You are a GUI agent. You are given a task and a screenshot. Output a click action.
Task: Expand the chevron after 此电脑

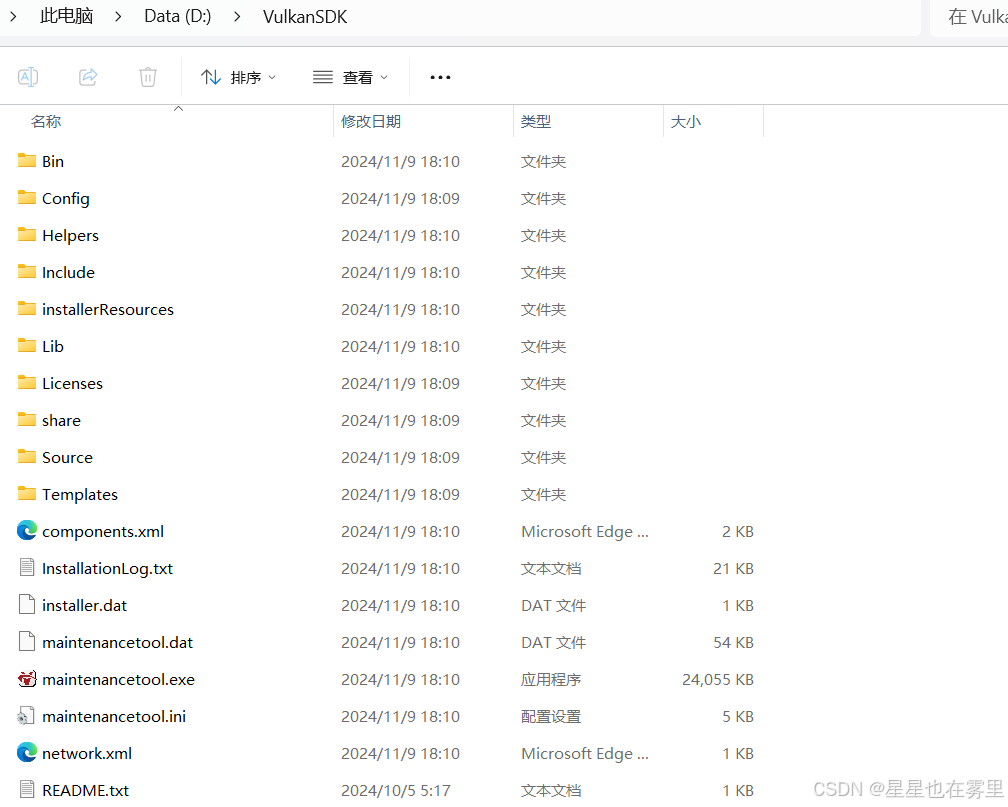[x=118, y=17]
